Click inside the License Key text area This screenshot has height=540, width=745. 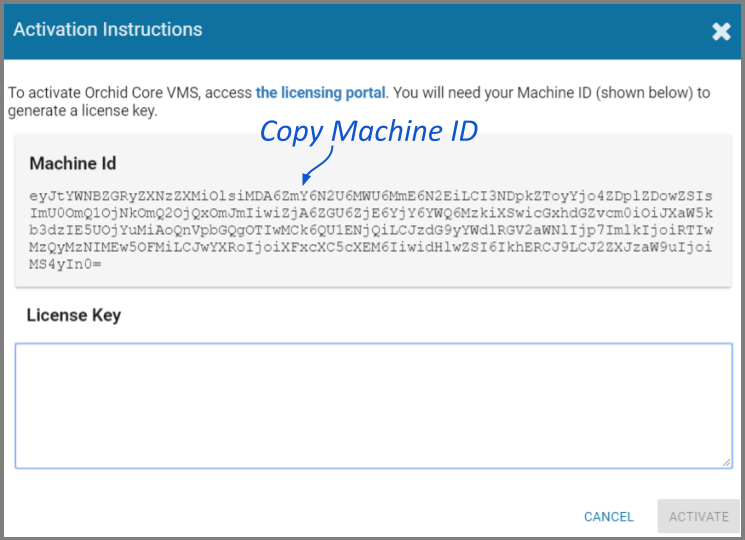click(373, 406)
